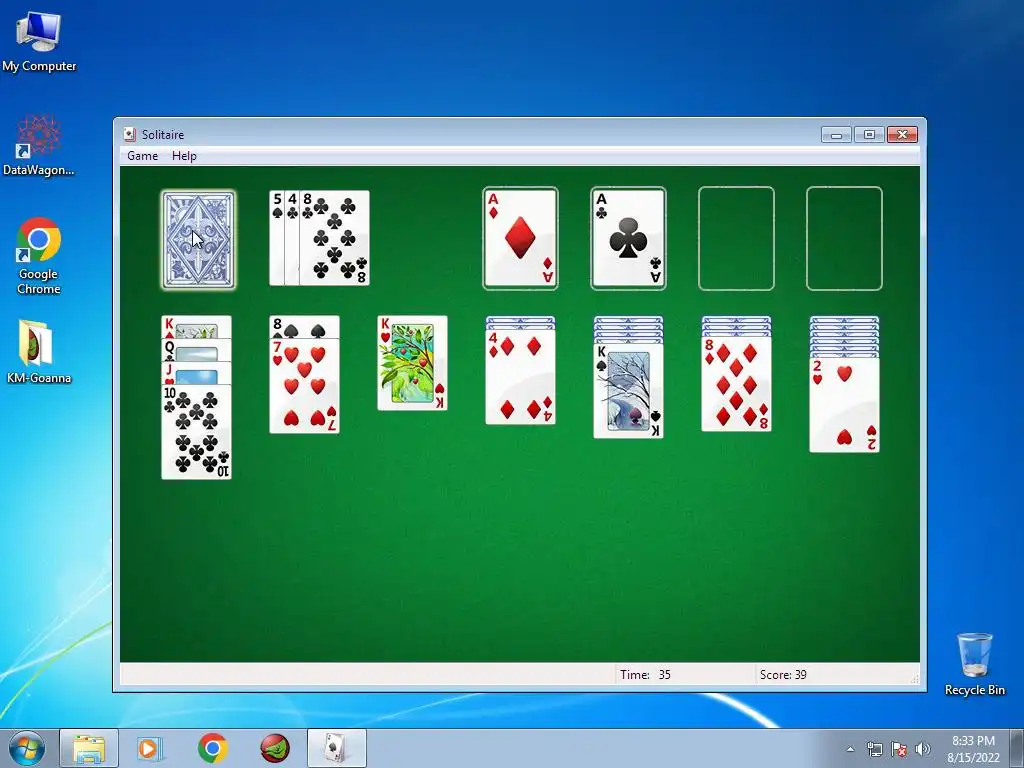
Task: Select the 8 of diamonds card
Action: (737, 384)
